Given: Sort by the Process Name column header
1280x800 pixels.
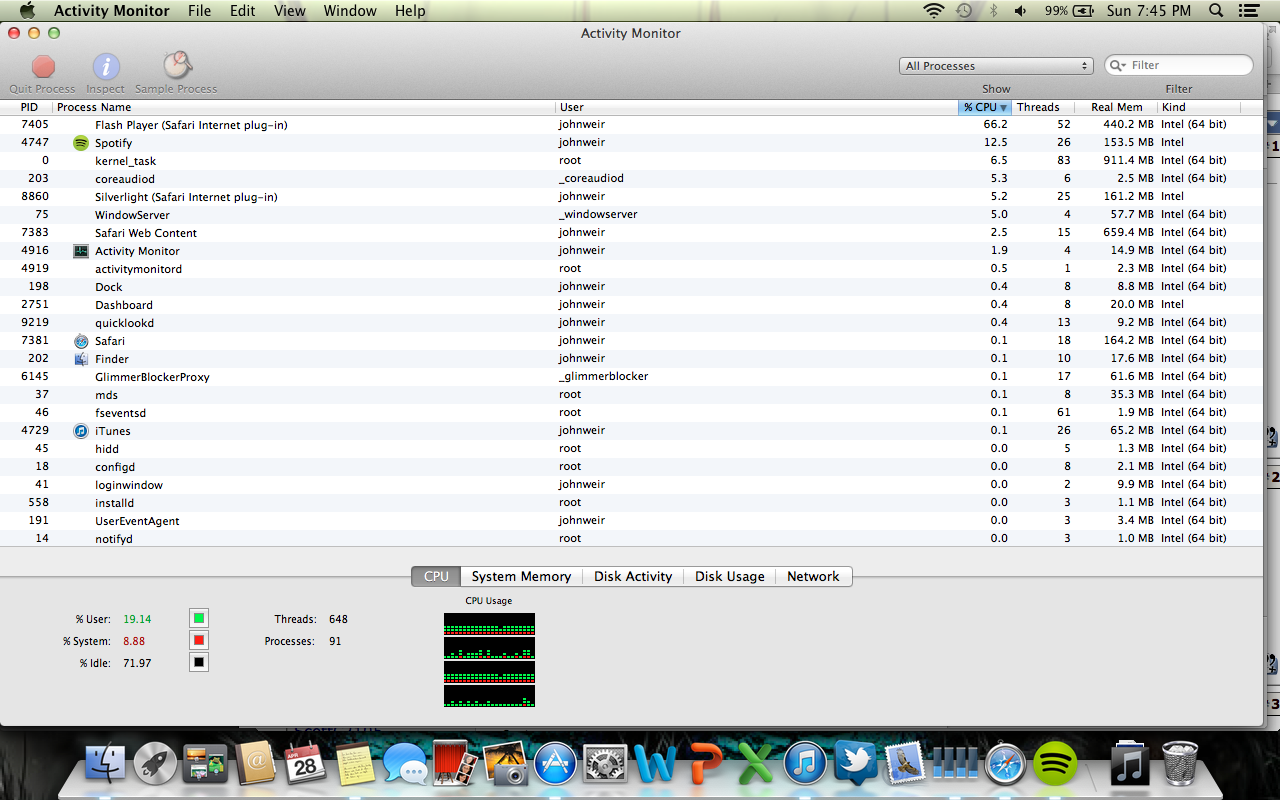Looking at the screenshot, I should [x=305, y=107].
